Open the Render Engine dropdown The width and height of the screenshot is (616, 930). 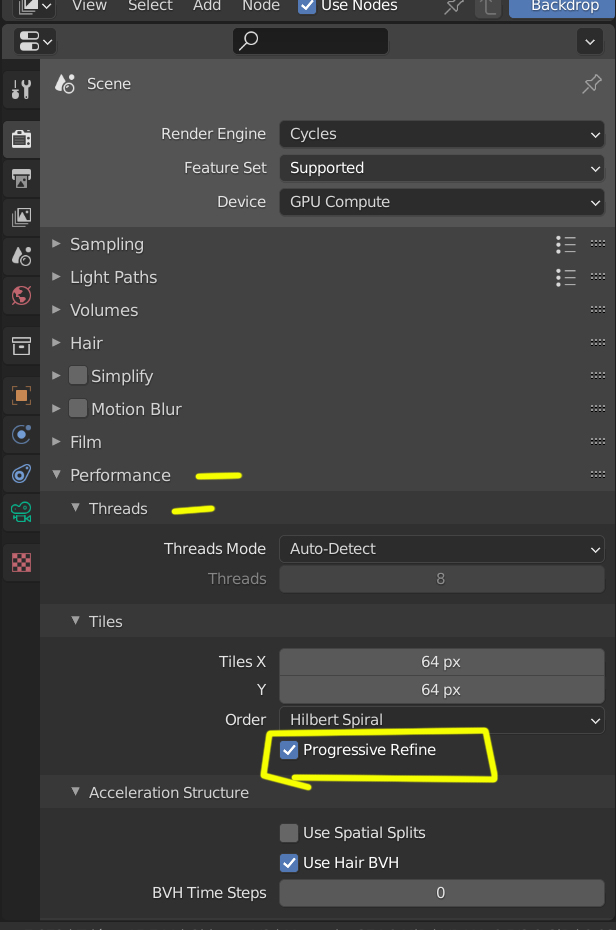pyautogui.click(x=441, y=134)
